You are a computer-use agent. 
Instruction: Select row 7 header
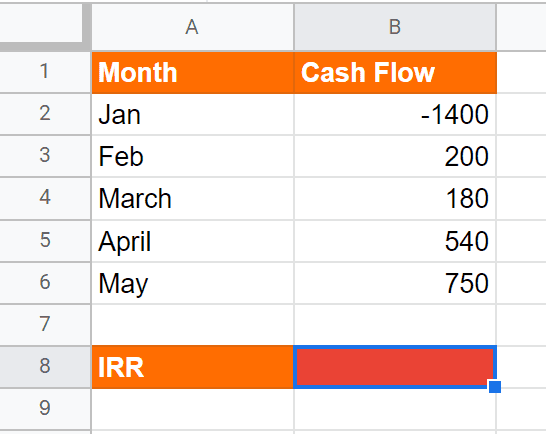tap(45, 325)
